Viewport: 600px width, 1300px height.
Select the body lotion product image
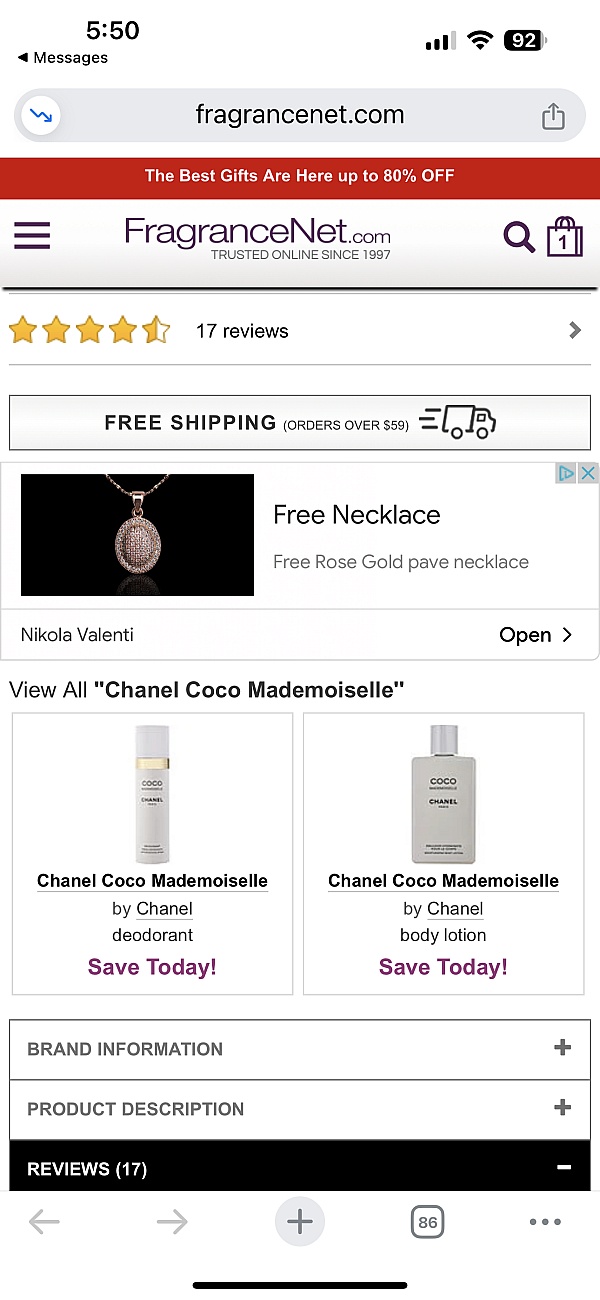443,795
